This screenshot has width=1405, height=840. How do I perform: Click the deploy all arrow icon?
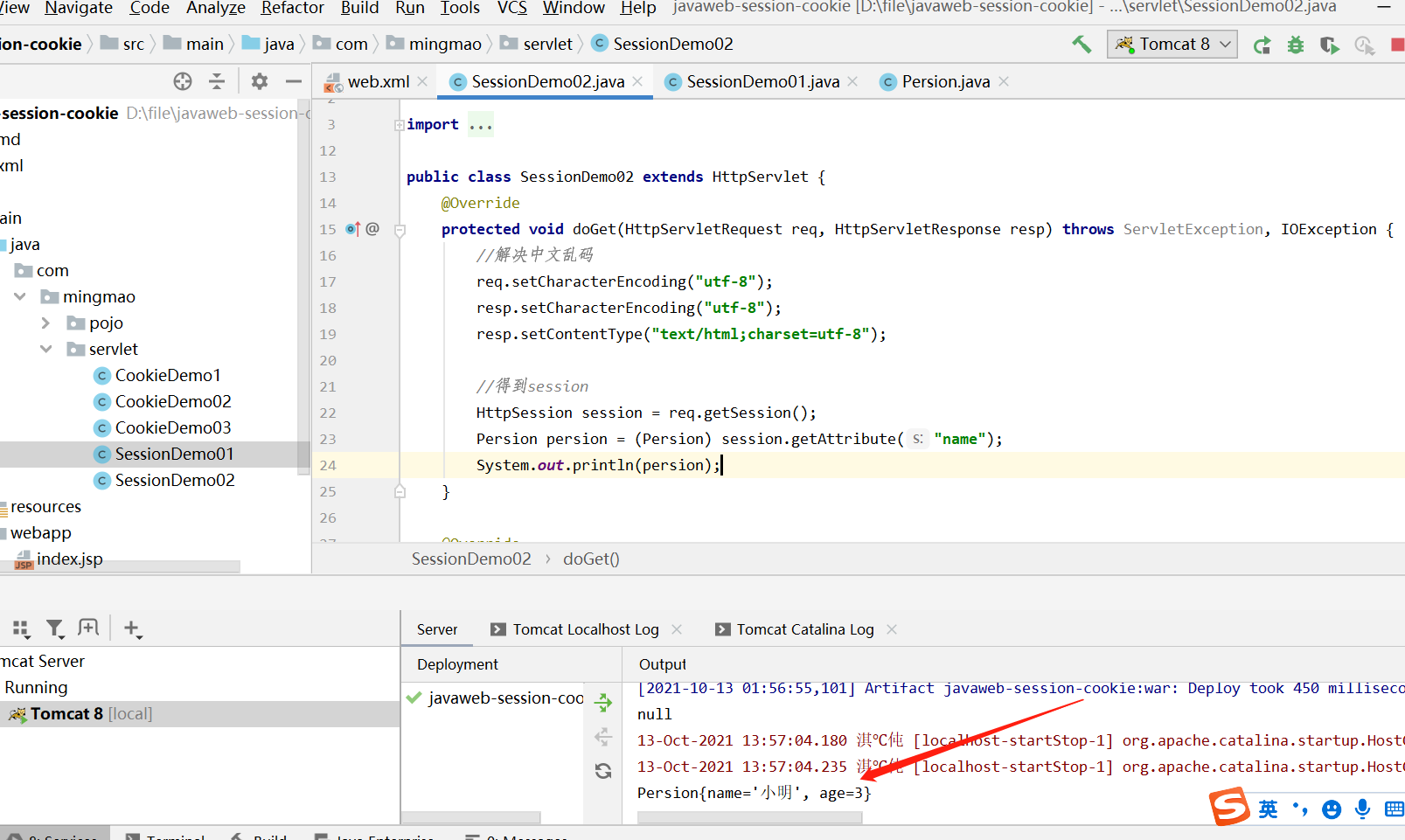tap(603, 702)
